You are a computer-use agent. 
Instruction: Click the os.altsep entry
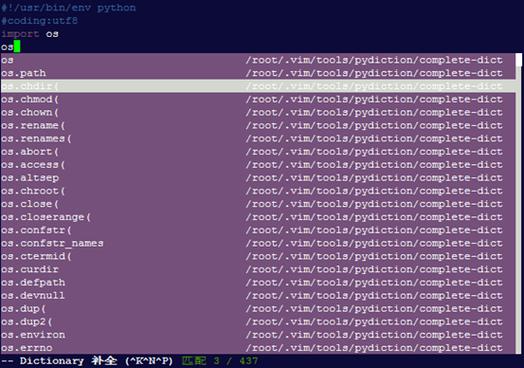(x=258, y=177)
